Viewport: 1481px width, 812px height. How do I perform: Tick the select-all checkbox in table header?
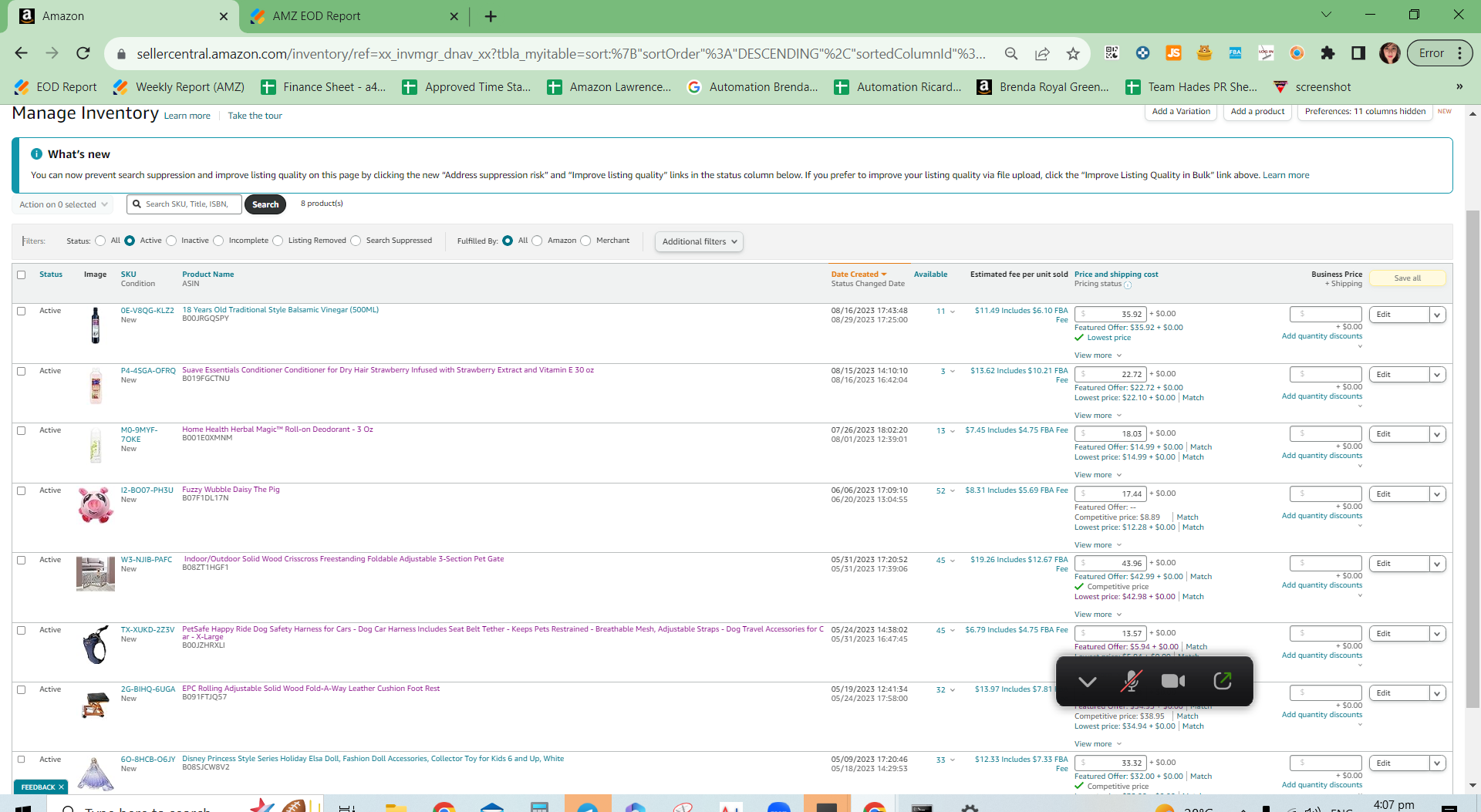pos(22,275)
